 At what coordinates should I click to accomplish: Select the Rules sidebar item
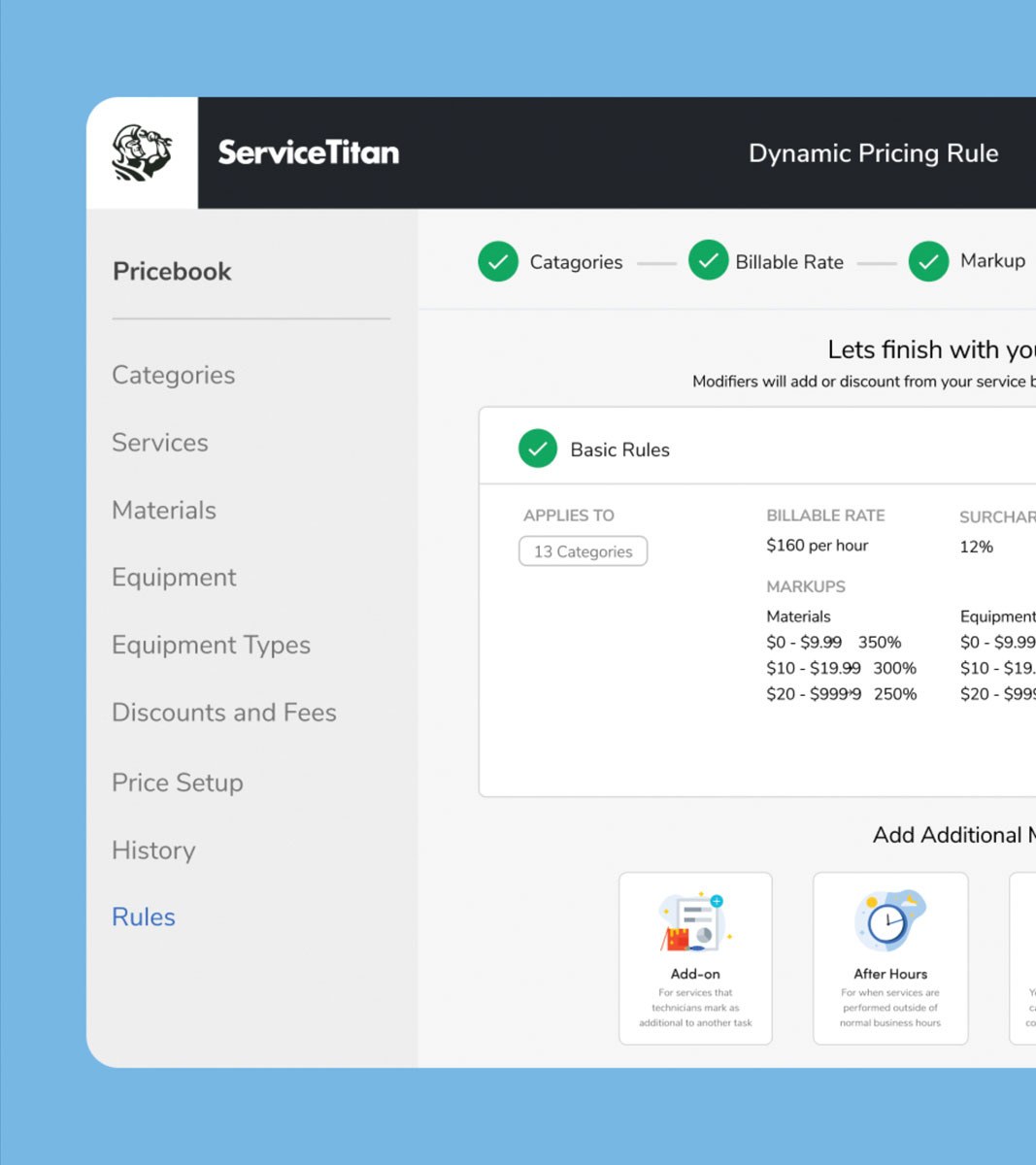point(143,916)
